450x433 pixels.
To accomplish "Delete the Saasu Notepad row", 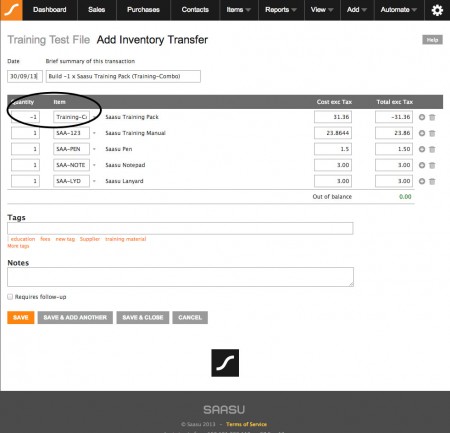I will pos(432,165).
